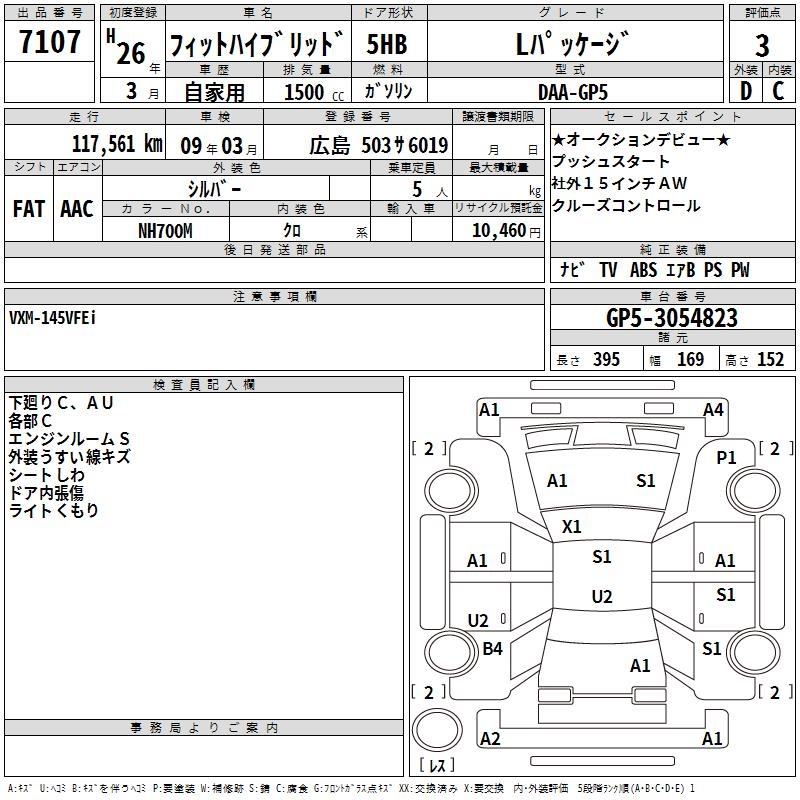Click the A4 damage marker on car diagram
800x800 pixels.
[x=713, y=409]
